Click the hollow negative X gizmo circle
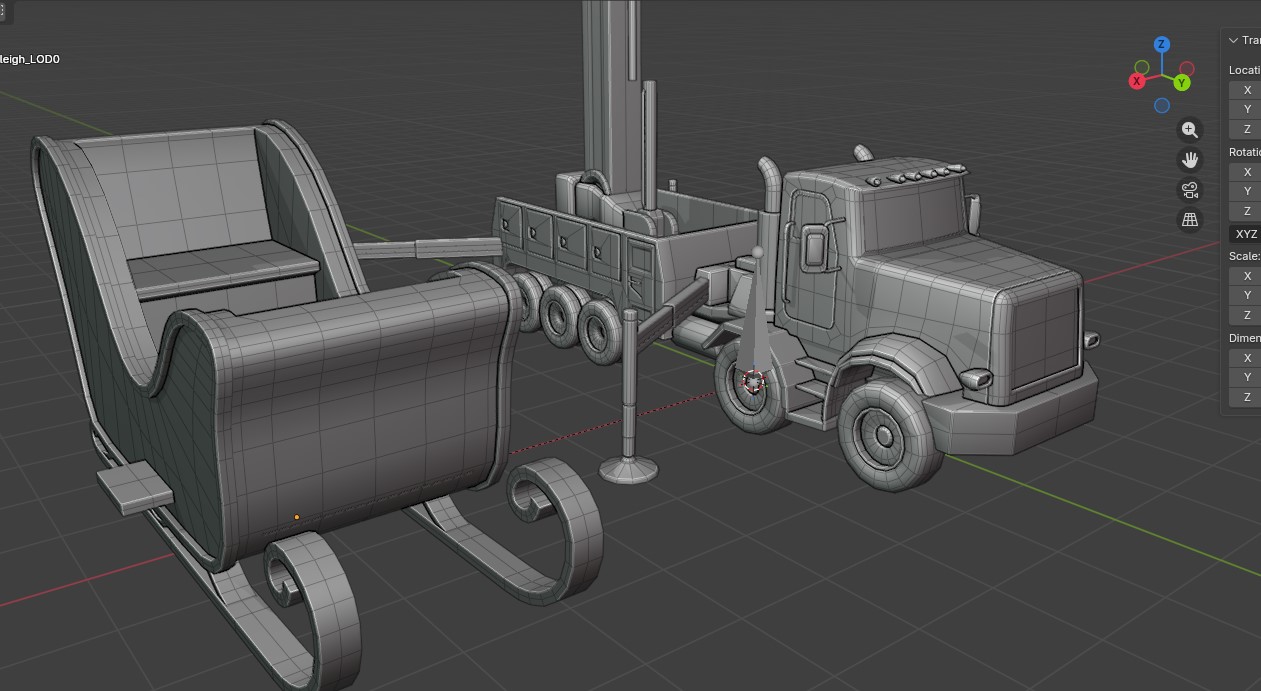1261x691 pixels. pyautogui.click(x=1185, y=67)
